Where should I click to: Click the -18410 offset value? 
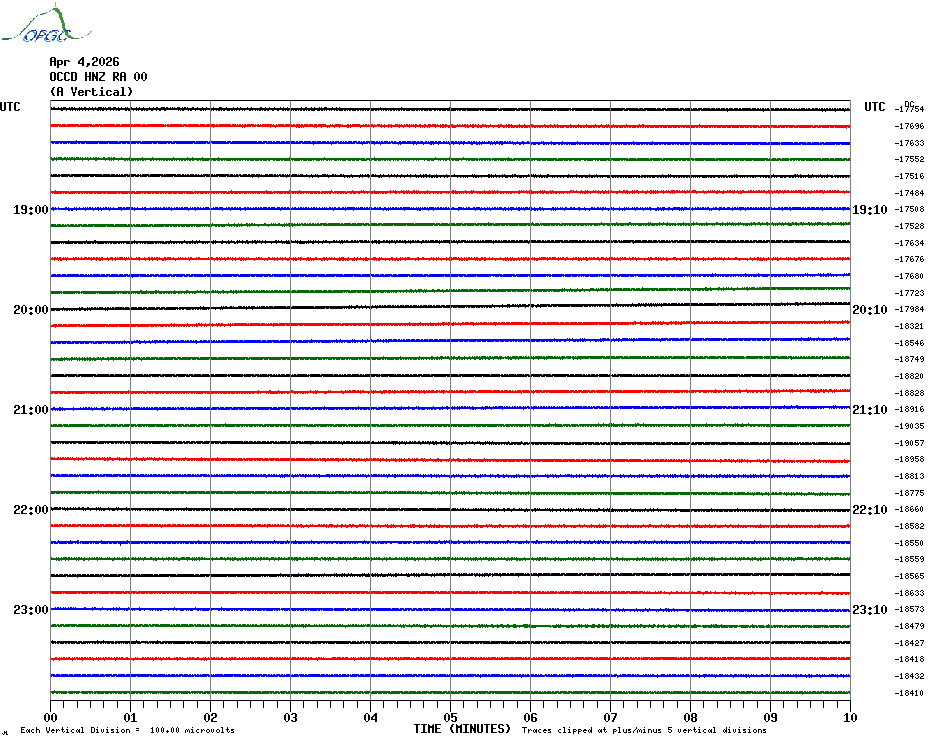[910, 693]
